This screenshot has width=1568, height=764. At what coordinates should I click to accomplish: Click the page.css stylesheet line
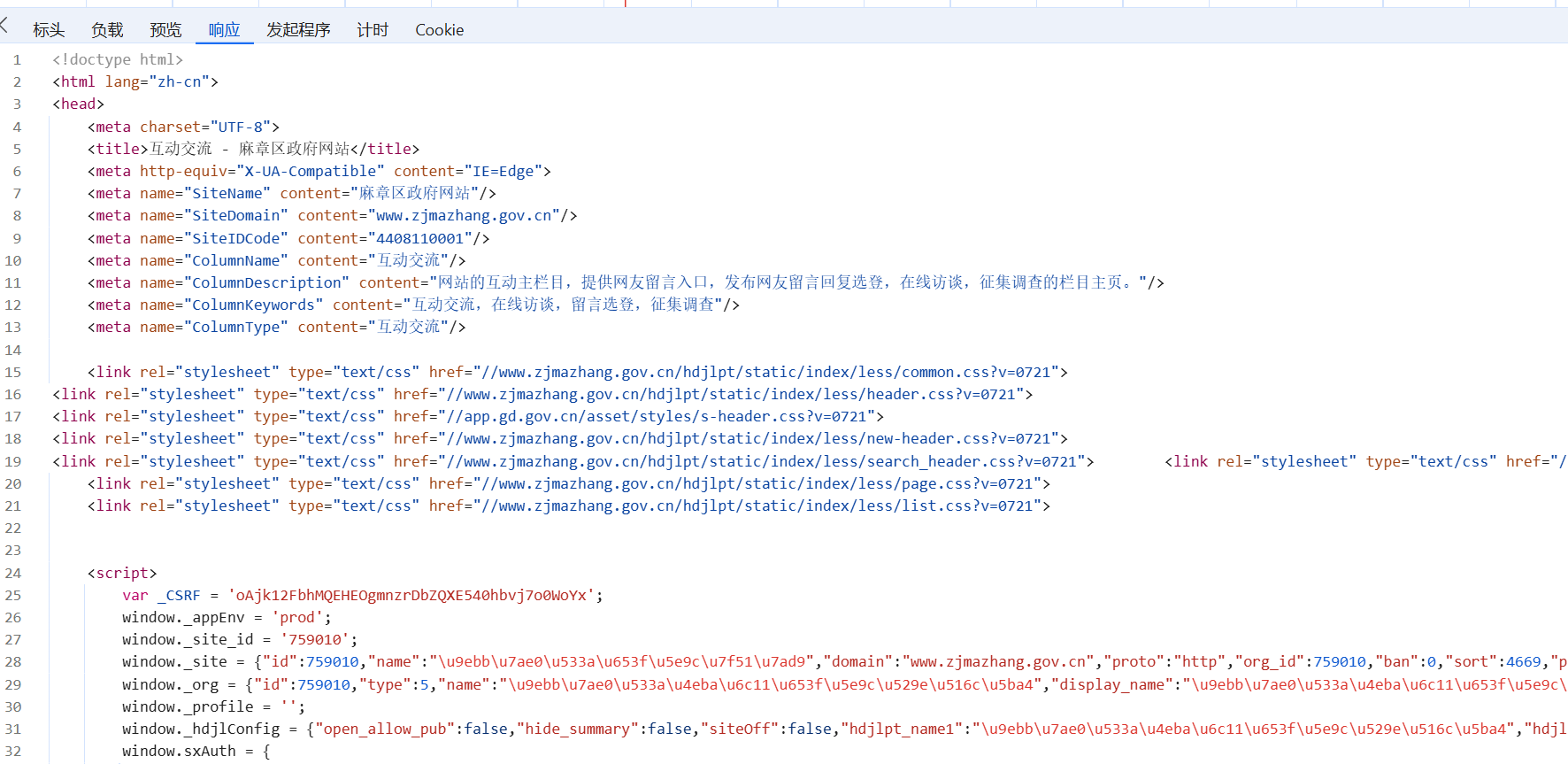click(x=569, y=483)
